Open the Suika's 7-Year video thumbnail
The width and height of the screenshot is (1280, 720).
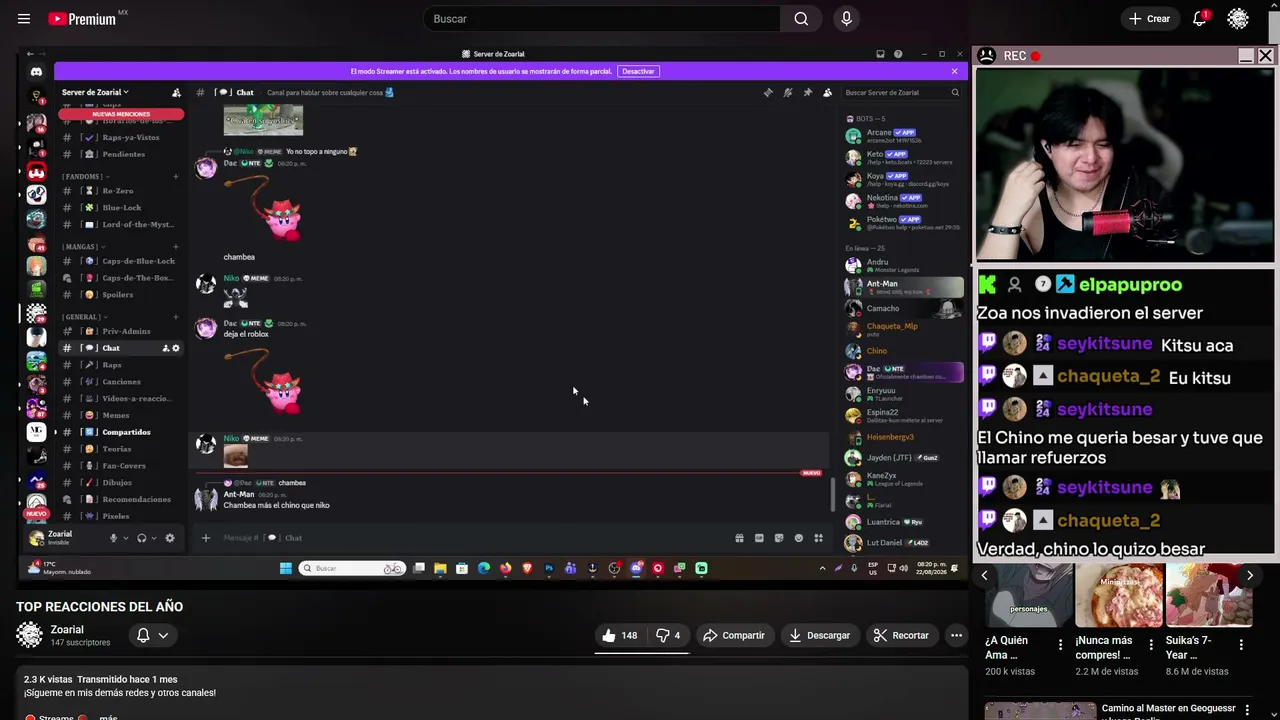(1209, 595)
